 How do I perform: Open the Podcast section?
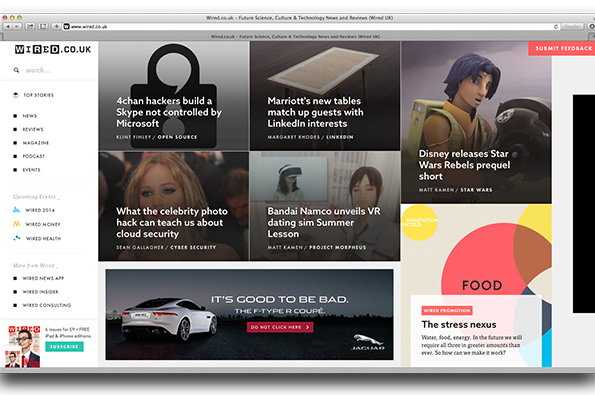(34, 156)
